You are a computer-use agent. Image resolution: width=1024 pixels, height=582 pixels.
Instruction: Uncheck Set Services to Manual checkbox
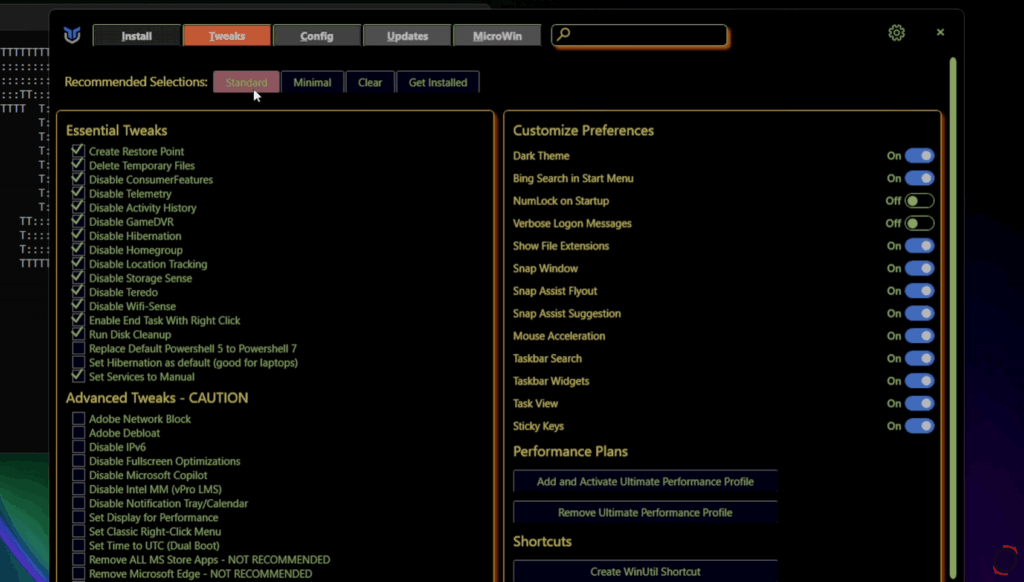(78, 376)
